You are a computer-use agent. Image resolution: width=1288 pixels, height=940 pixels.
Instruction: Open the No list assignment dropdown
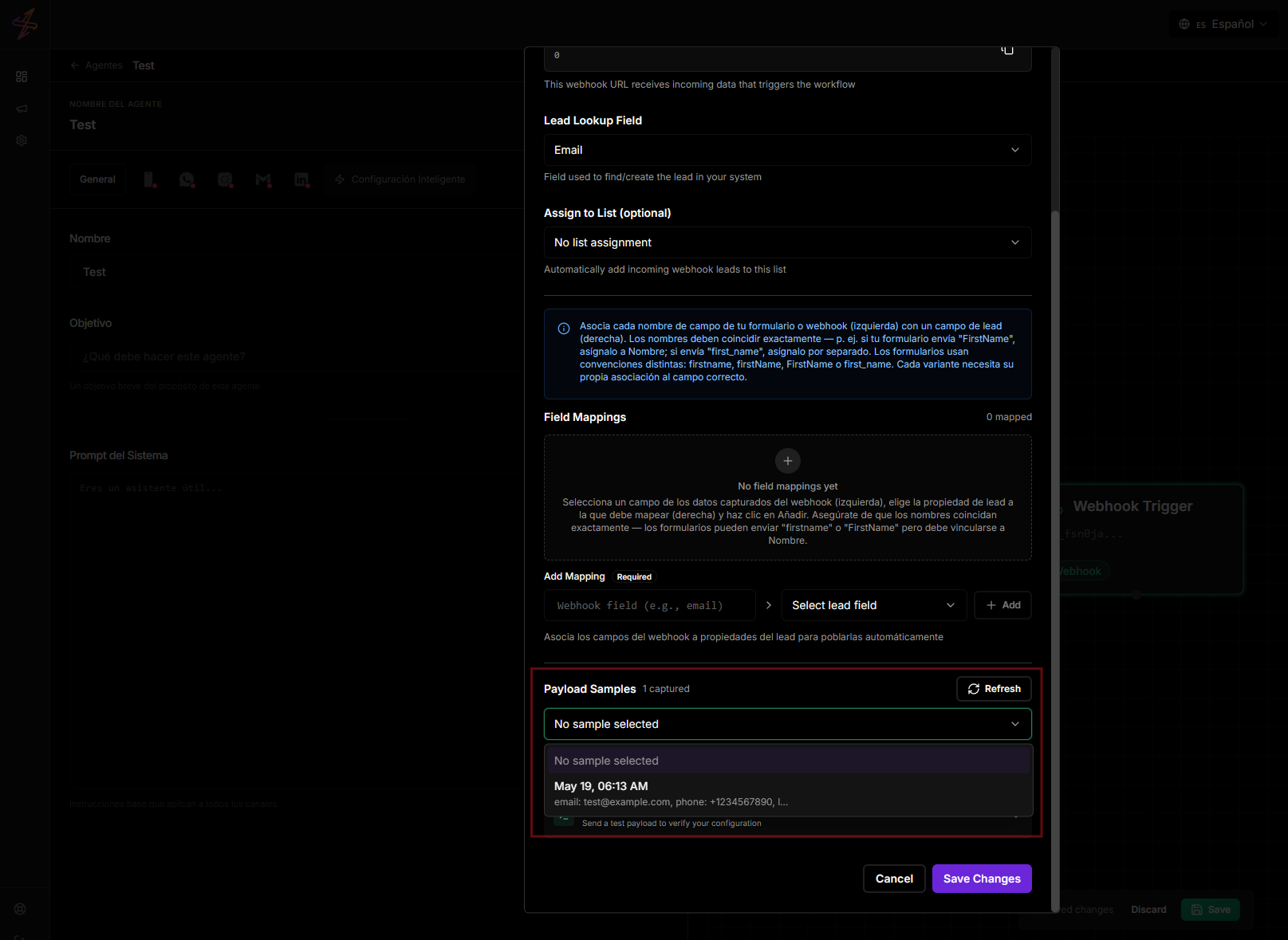tap(788, 242)
